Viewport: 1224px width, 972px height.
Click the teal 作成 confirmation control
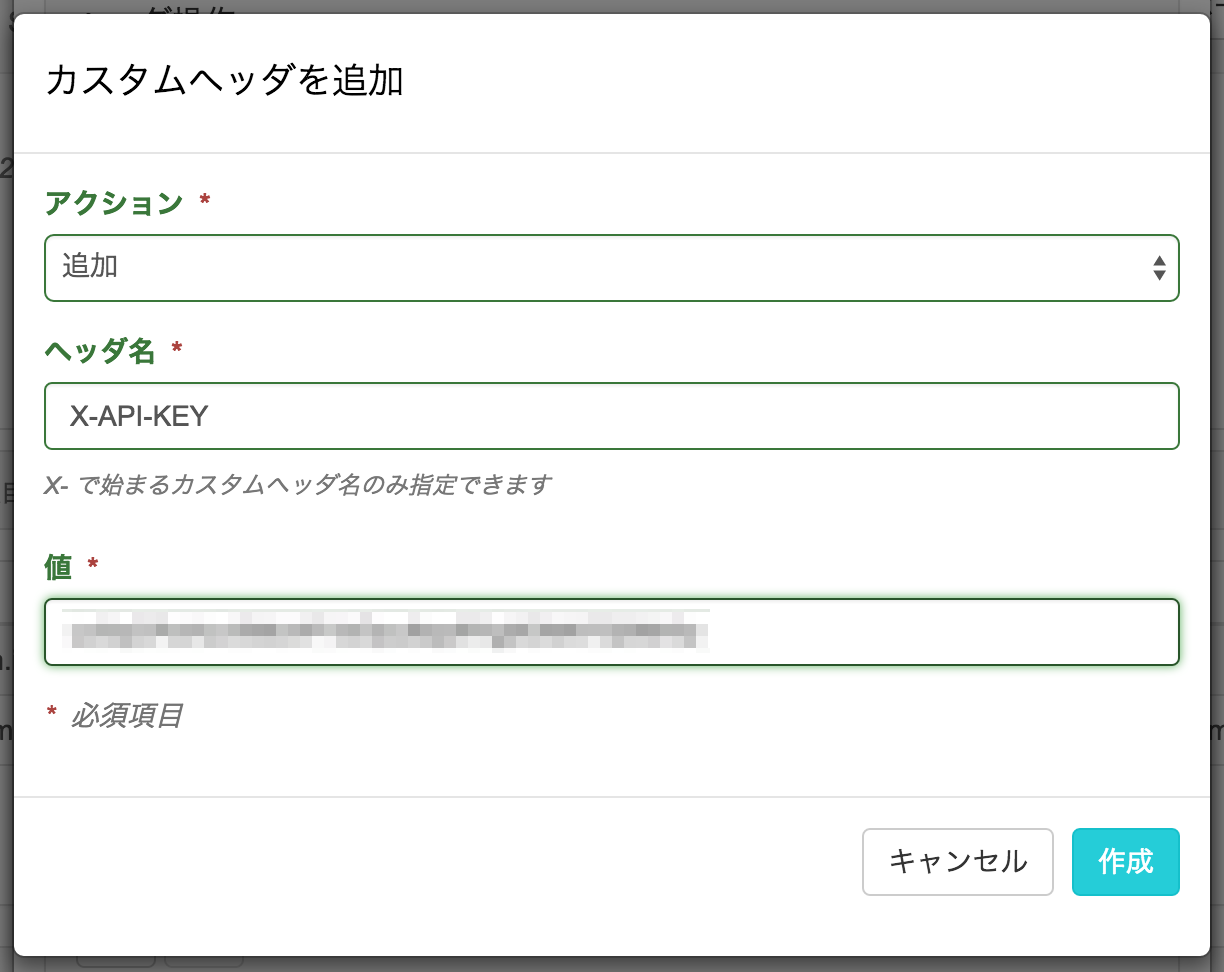[x=1125, y=861]
